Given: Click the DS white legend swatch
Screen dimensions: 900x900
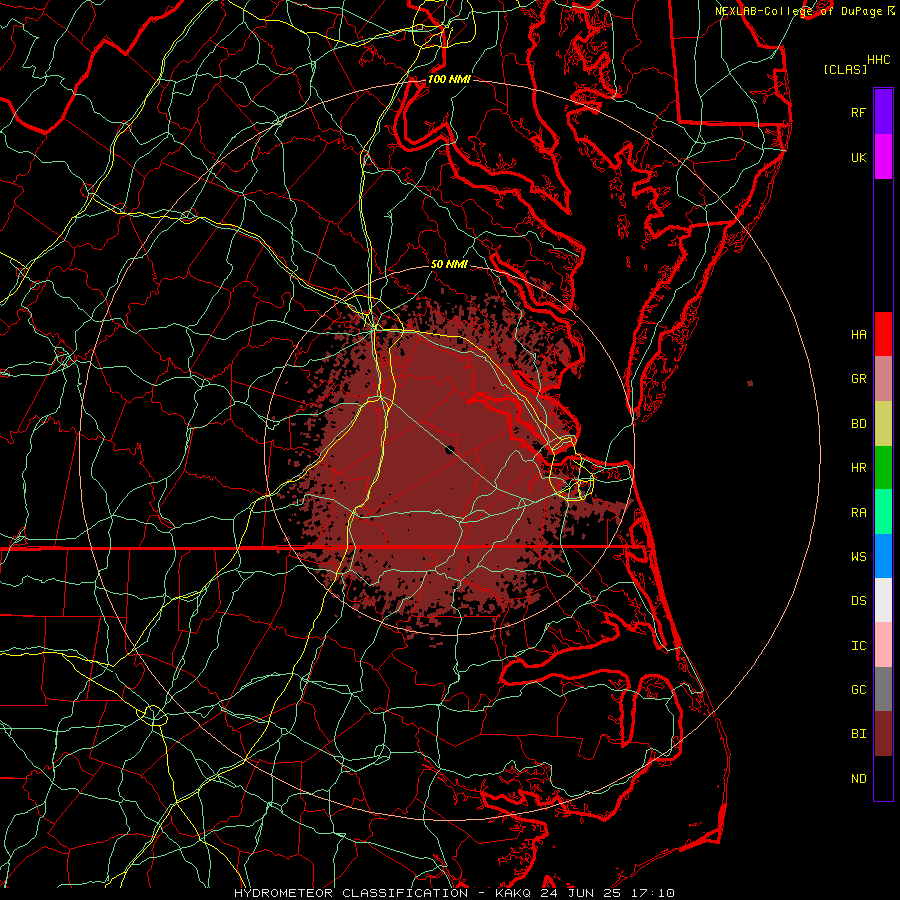Looking at the screenshot, I should pos(883,600).
